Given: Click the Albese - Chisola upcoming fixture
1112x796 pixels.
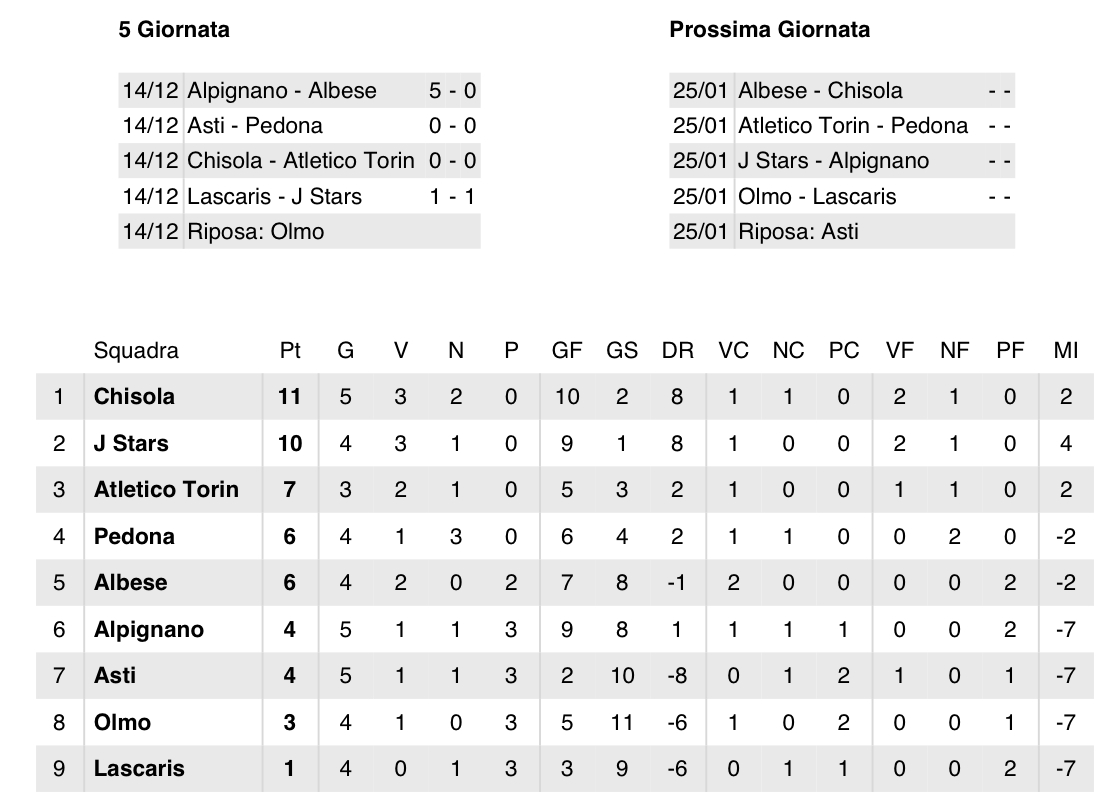Looking at the screenshot, I should pos(842,91).
